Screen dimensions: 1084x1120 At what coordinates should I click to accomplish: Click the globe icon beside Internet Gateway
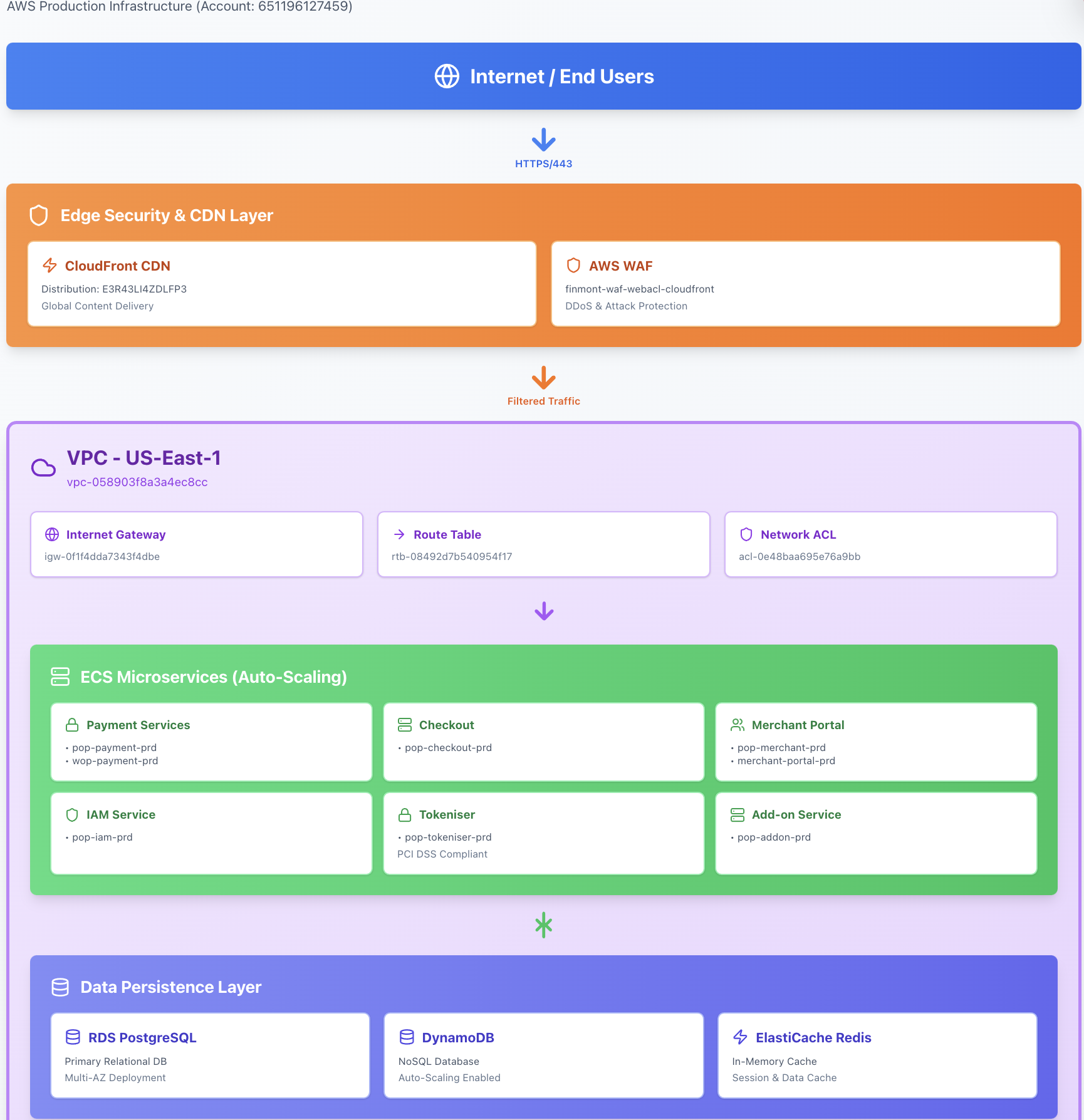(x=52, y=534)
